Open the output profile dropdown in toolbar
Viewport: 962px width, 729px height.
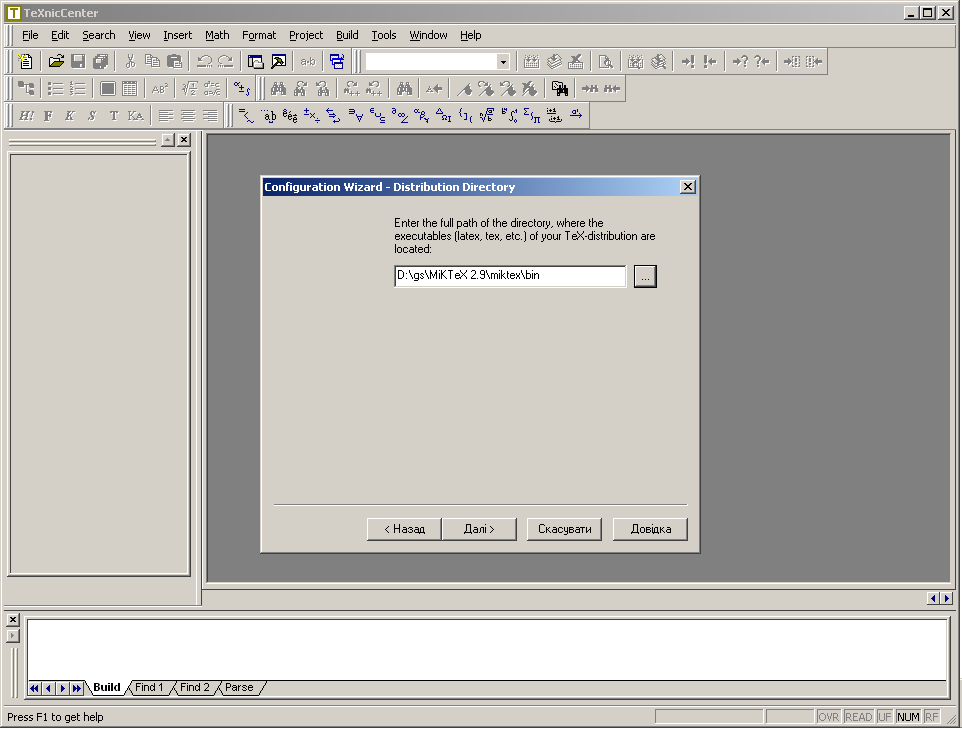pyautogui.click(x=503, y=62)
